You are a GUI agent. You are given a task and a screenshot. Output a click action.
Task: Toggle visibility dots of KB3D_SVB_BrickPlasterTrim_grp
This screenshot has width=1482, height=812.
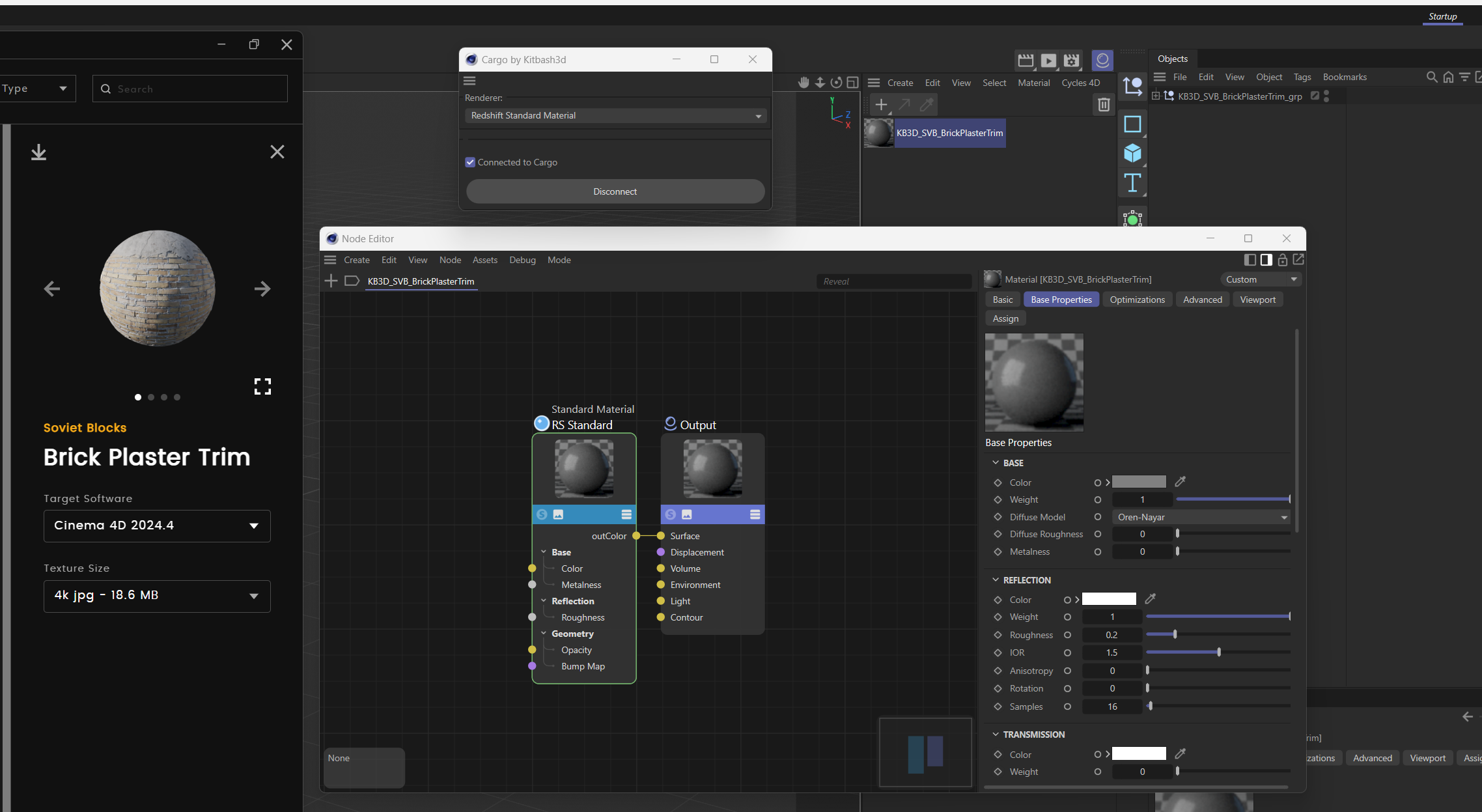click(x=1326, y=96)
